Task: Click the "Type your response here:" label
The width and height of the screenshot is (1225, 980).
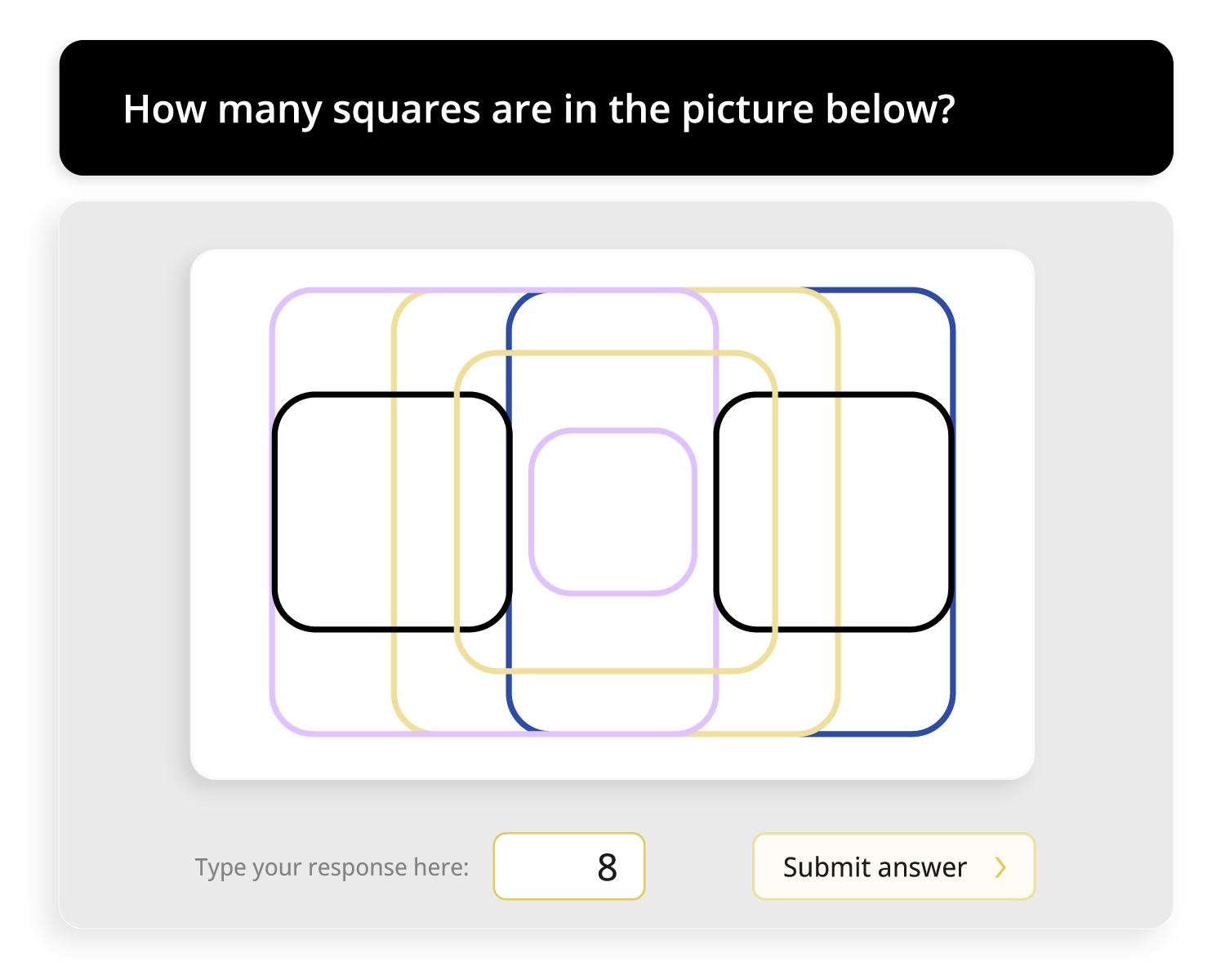Action: (332, 867)
